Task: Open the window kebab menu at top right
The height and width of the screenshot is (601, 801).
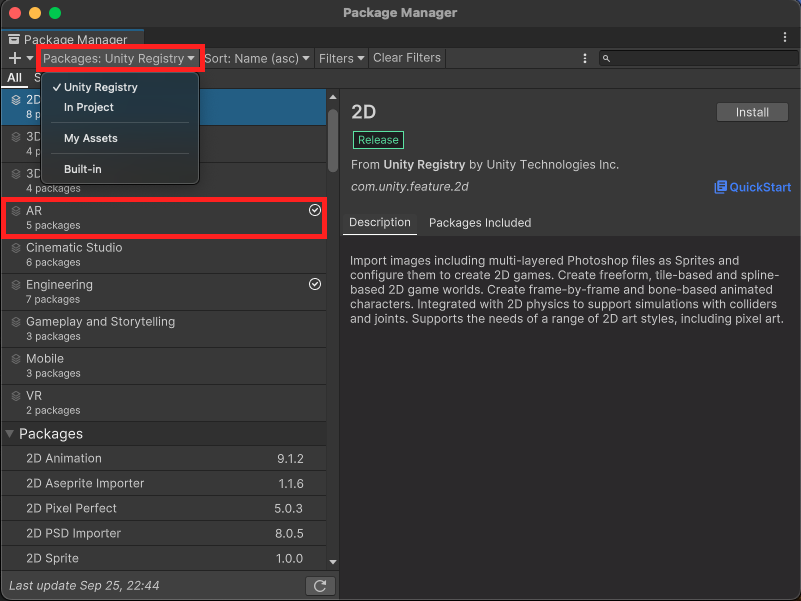Action: click(x=785, y=37)
